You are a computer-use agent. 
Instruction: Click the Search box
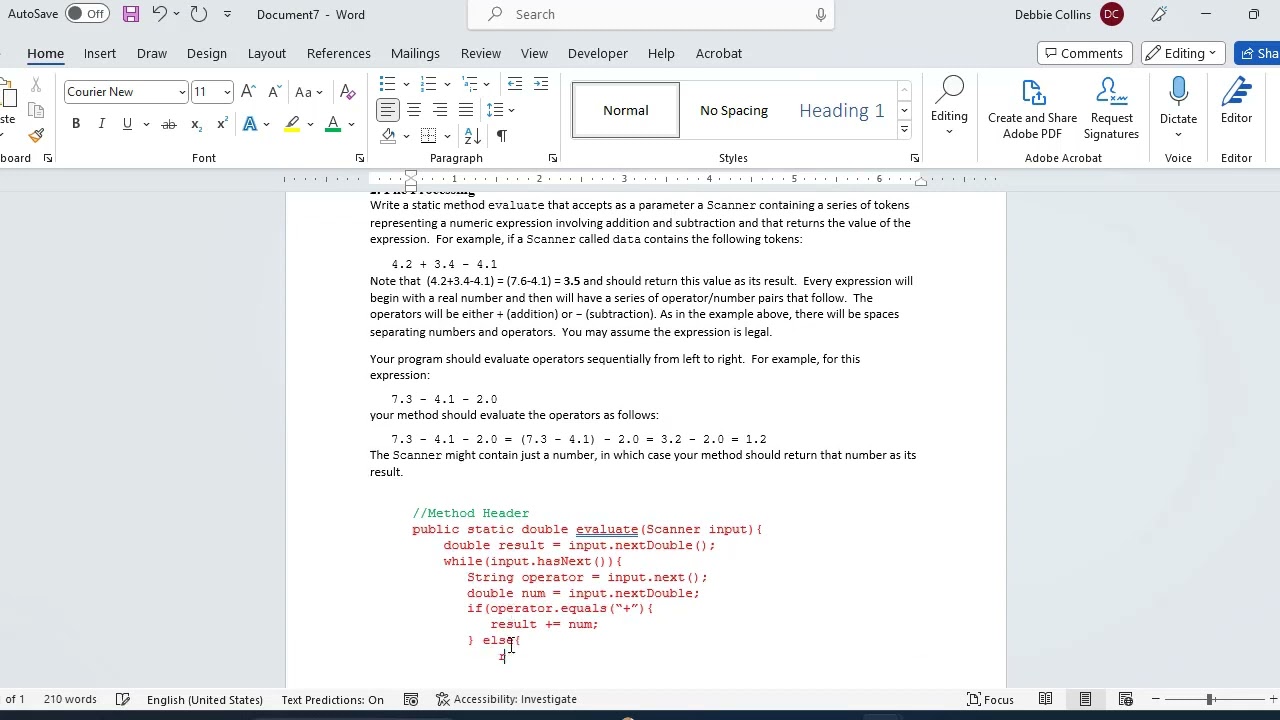click(651, 14)
